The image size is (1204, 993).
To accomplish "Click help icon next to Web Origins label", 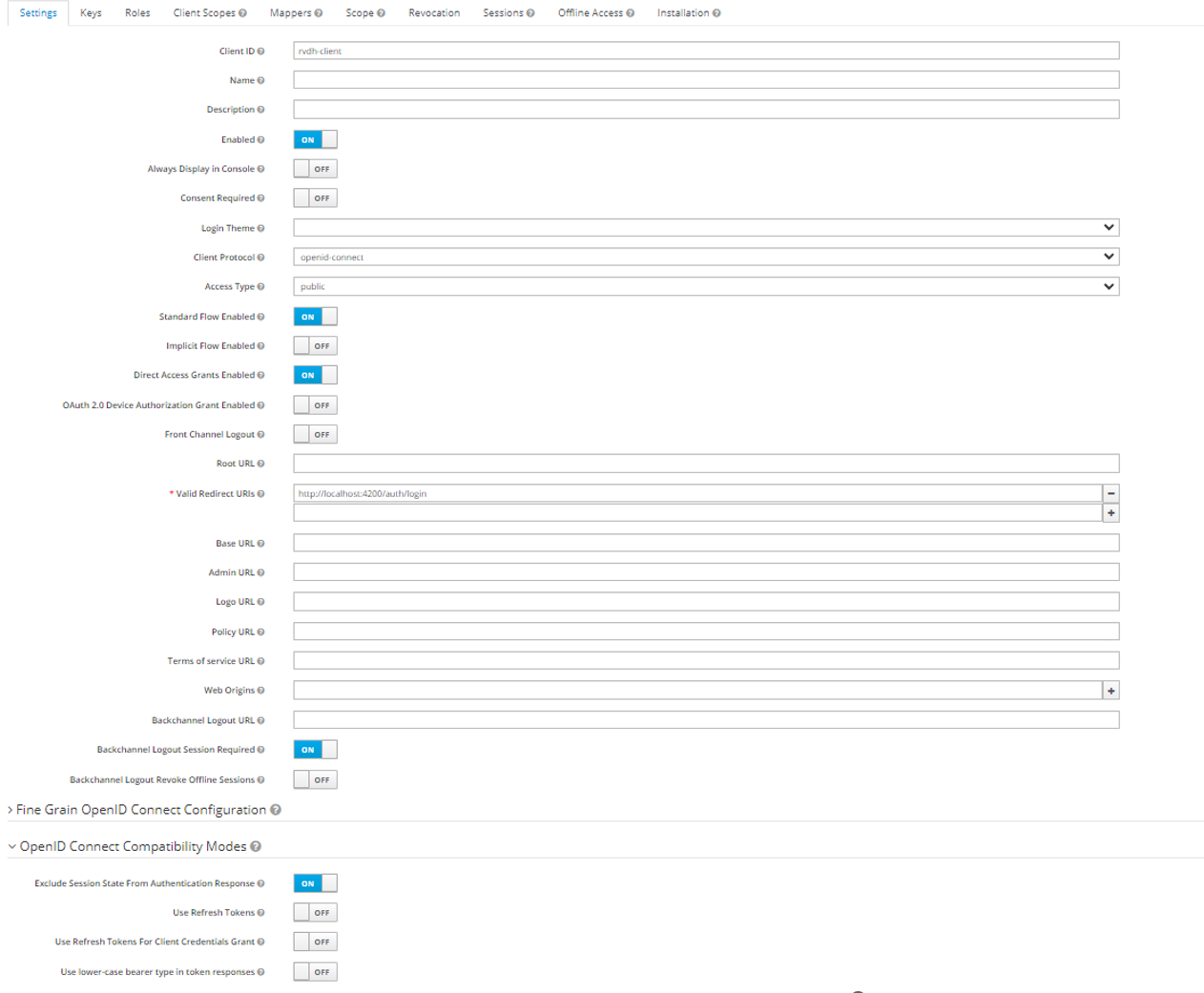I will click(260, 691).
